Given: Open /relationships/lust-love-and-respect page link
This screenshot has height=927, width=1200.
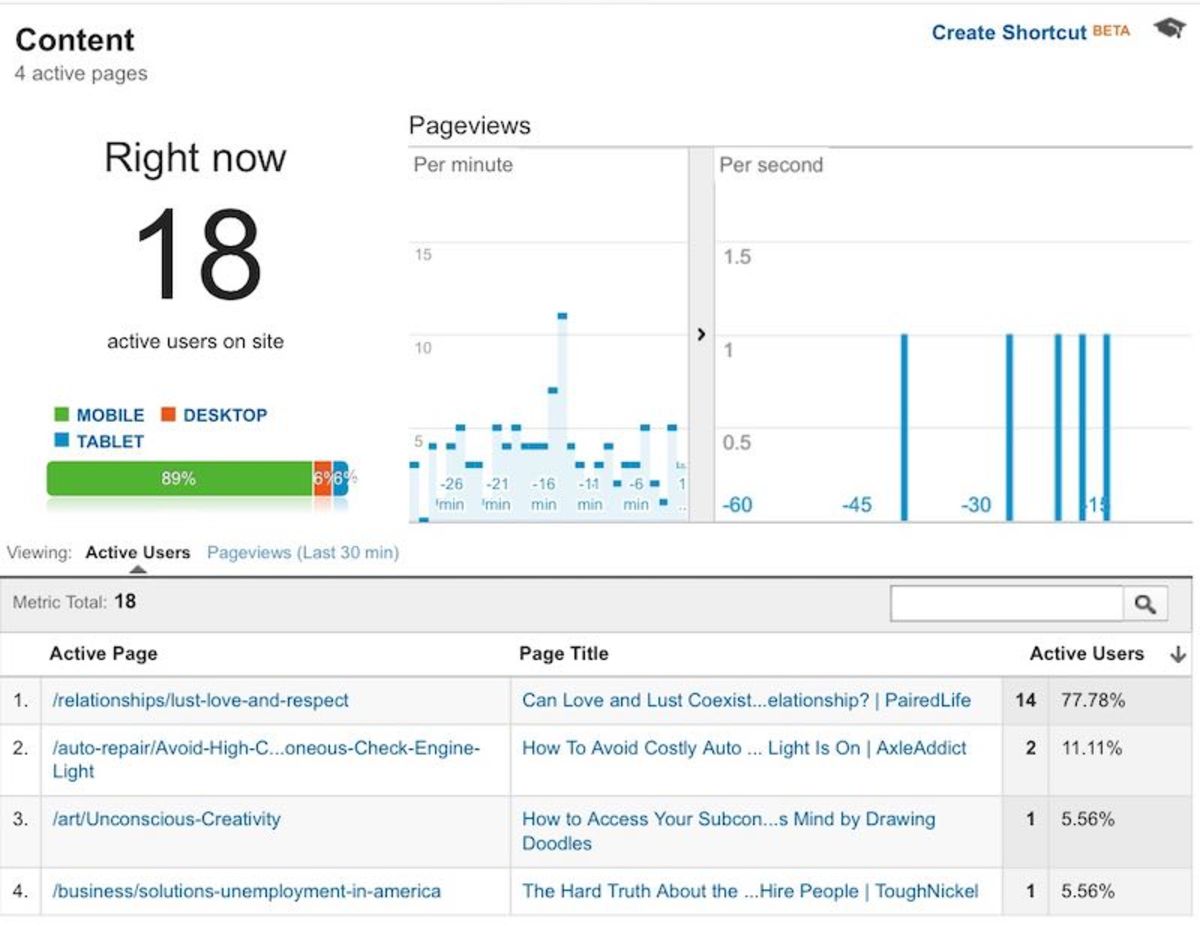Looking at the screenshot, I should point(201,700).
